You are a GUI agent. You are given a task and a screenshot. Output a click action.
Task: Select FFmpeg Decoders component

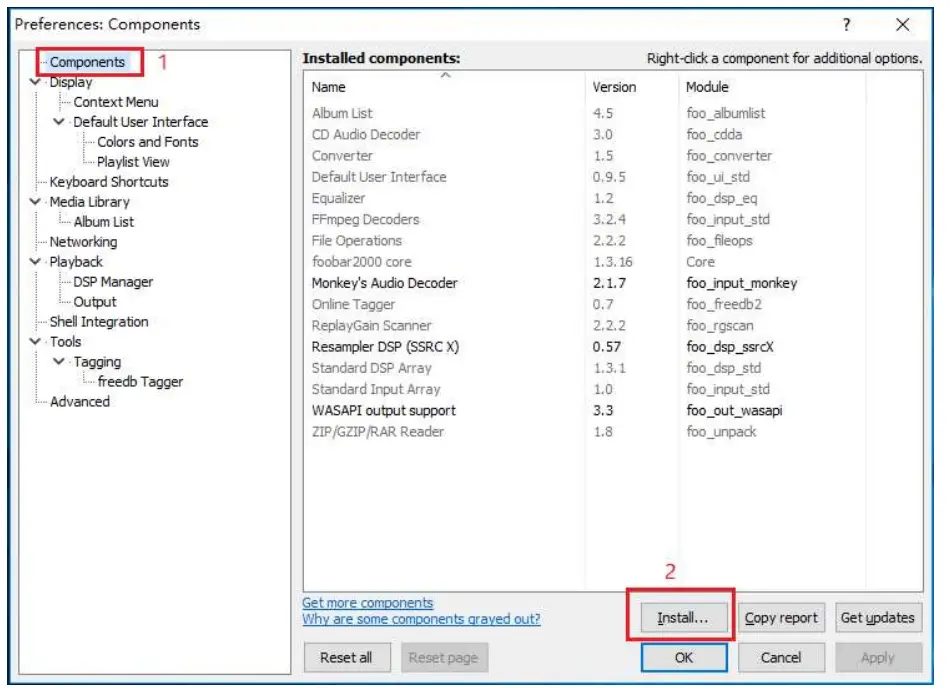tap(613, 219)
